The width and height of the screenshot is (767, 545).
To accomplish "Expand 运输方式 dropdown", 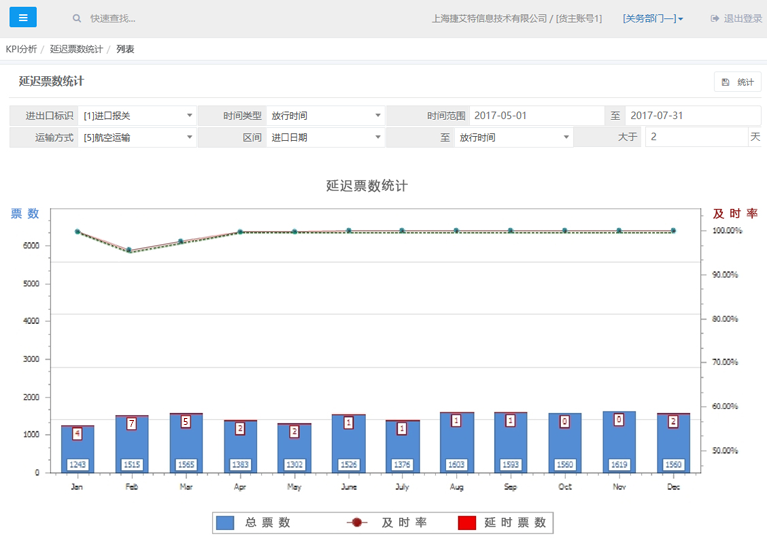I will (137, 137).
